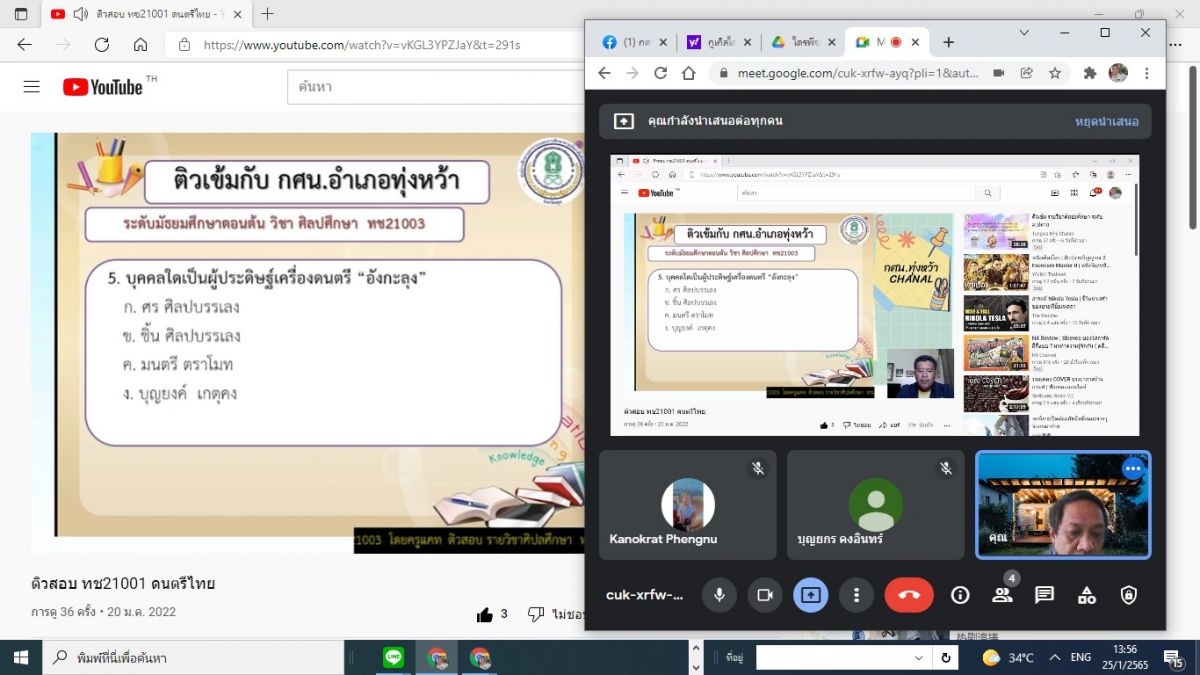Open the Meet chat panel
This screenshot has height=675, width=1200.
1044,595
